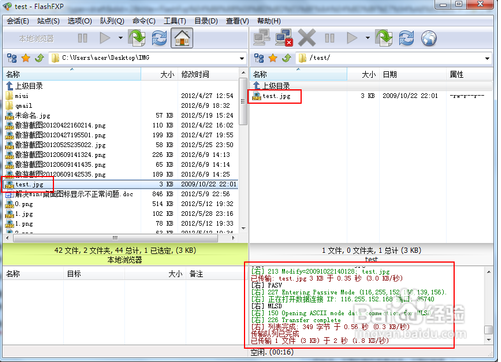Open the local transfer play dropdown arrow
501x362 pixels.
[x=120, y=38]
